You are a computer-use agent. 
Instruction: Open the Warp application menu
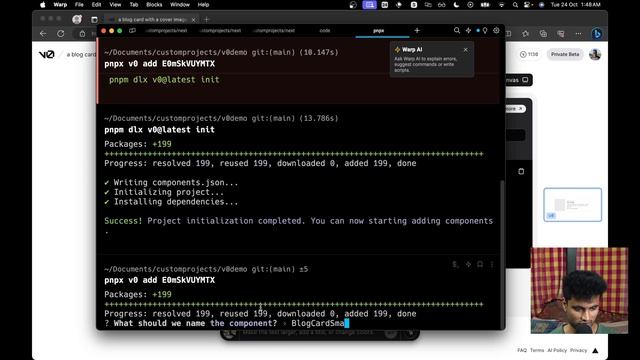point(60,5)
